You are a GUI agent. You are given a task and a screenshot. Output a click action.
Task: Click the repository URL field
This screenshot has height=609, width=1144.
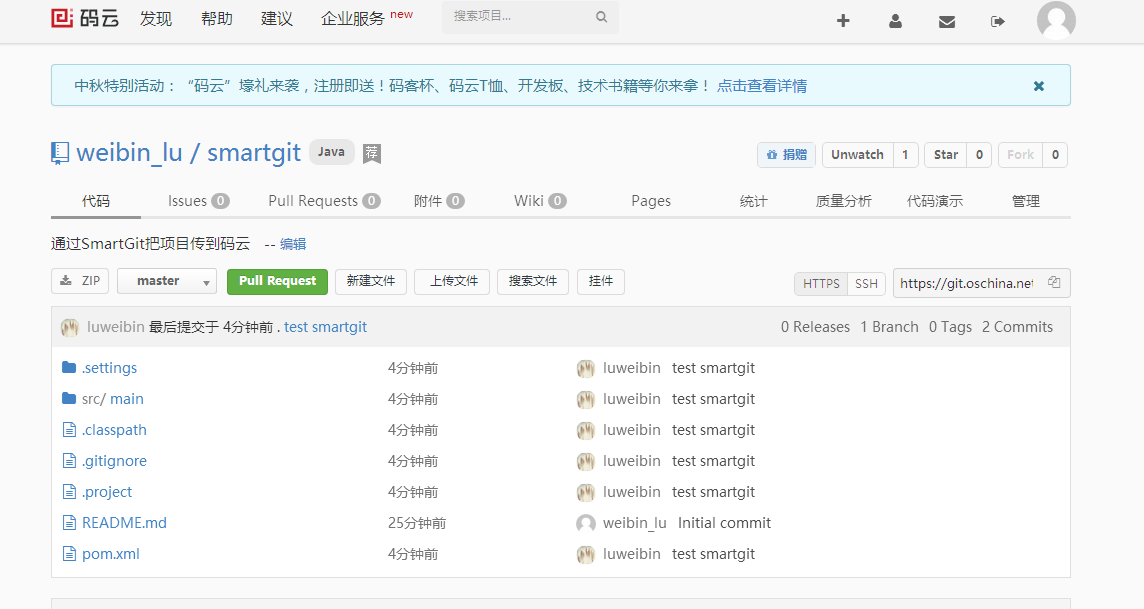coord(967,283)
